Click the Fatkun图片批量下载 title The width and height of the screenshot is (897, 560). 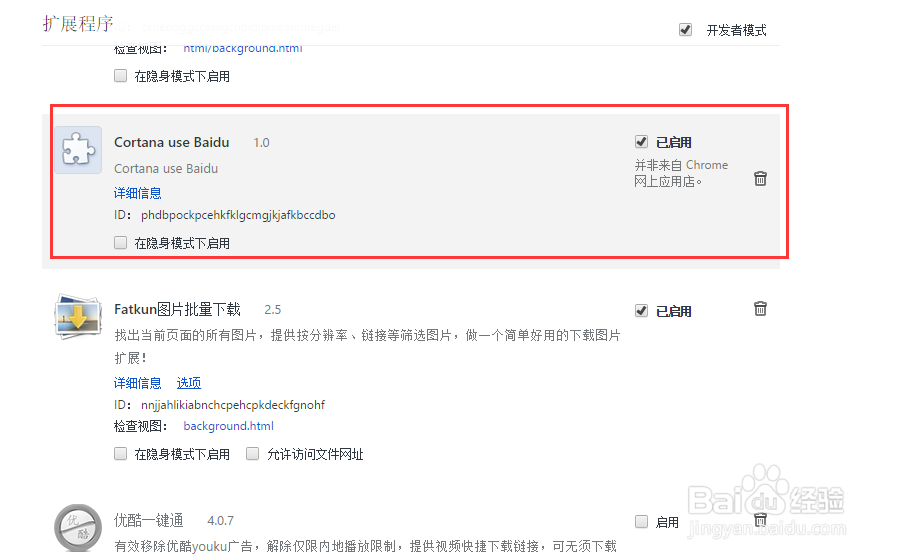pyautogui.click(x=177, y=309)
